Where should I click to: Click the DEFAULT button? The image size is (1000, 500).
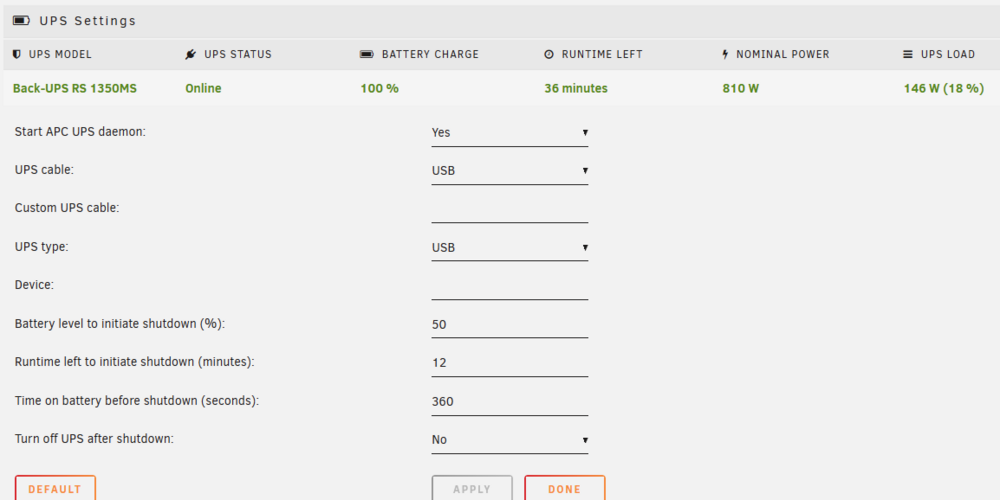[x=55, y=489]
